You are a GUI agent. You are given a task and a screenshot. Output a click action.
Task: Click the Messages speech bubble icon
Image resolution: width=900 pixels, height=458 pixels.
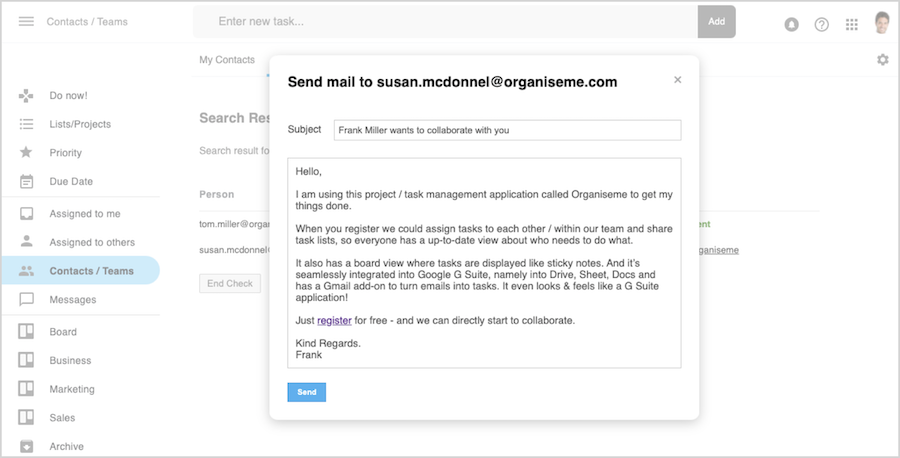click(26, 300)
